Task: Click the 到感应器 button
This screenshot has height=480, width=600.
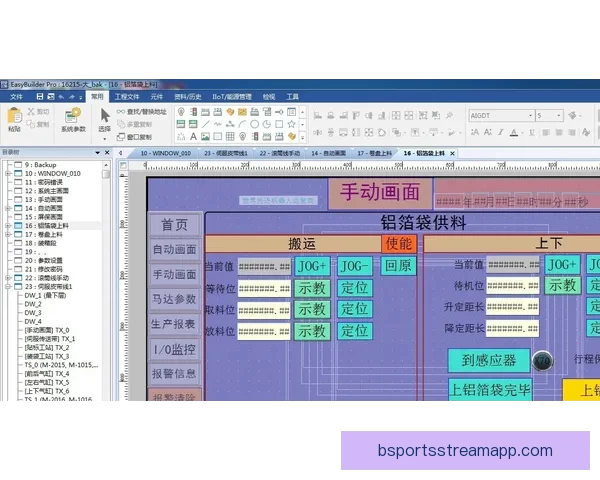Action: (x=489, y=360)
